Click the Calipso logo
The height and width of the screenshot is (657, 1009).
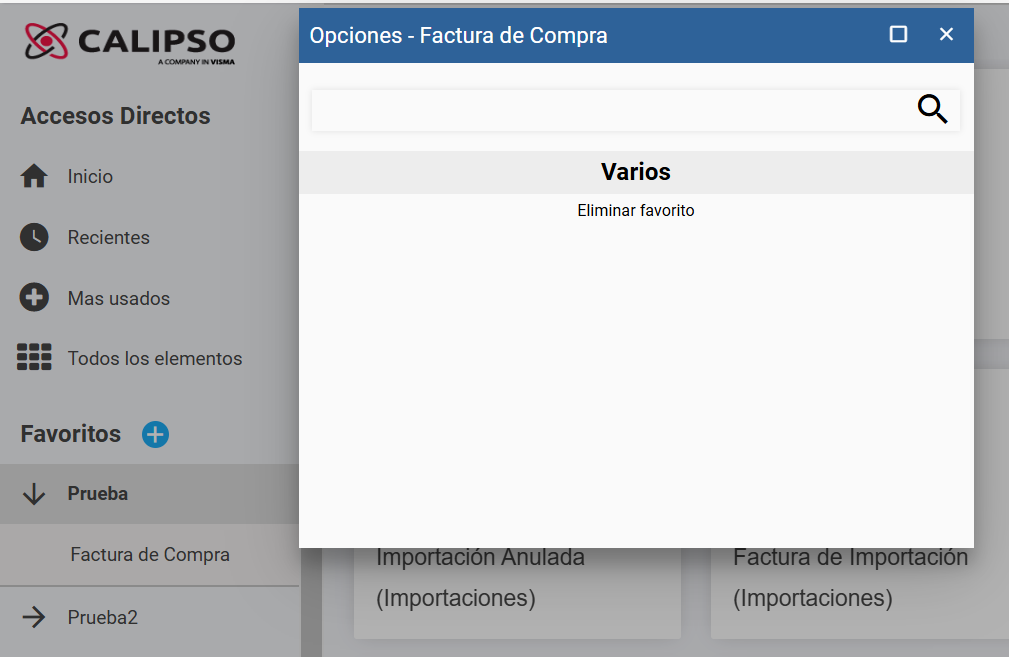[x=129, y=43]
